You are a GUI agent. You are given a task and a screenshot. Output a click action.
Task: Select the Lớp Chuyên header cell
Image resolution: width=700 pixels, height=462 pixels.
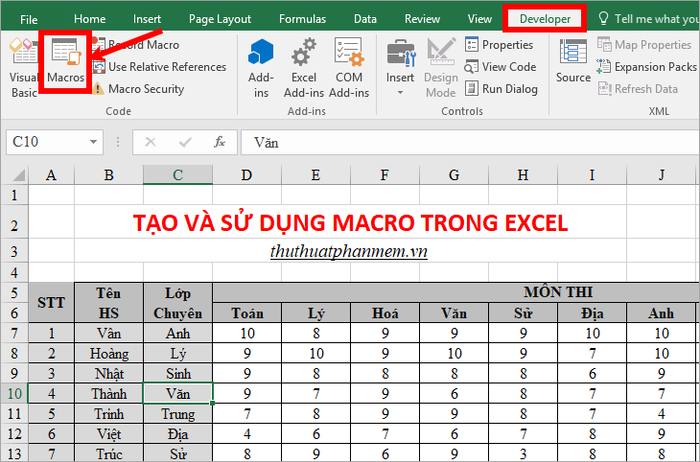178,302
